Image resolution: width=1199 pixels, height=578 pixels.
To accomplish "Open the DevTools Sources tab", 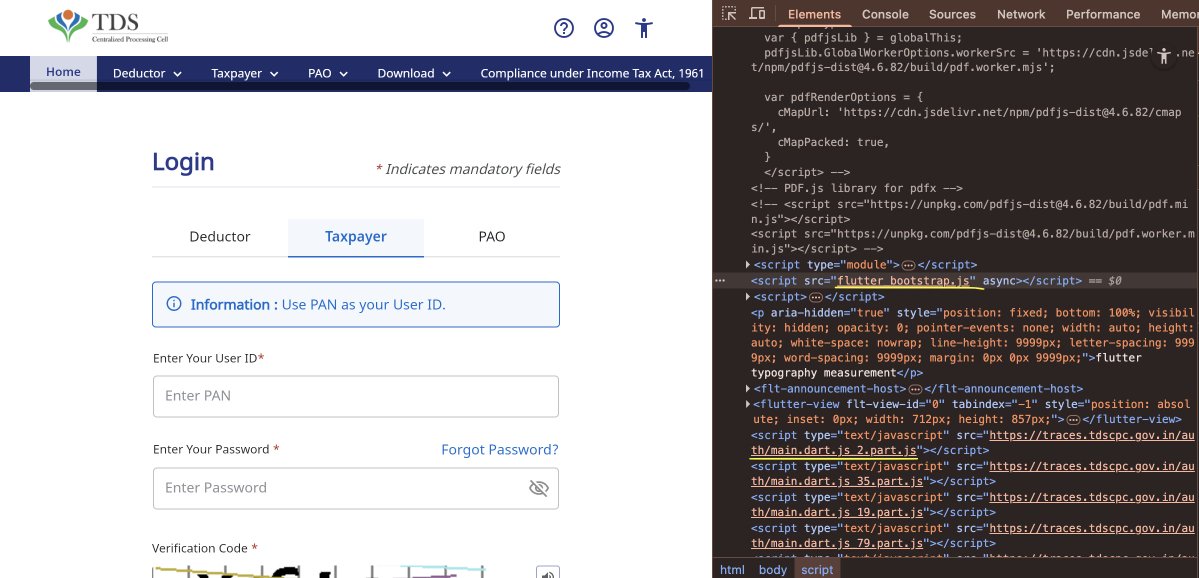I will (x=952, y=14).
